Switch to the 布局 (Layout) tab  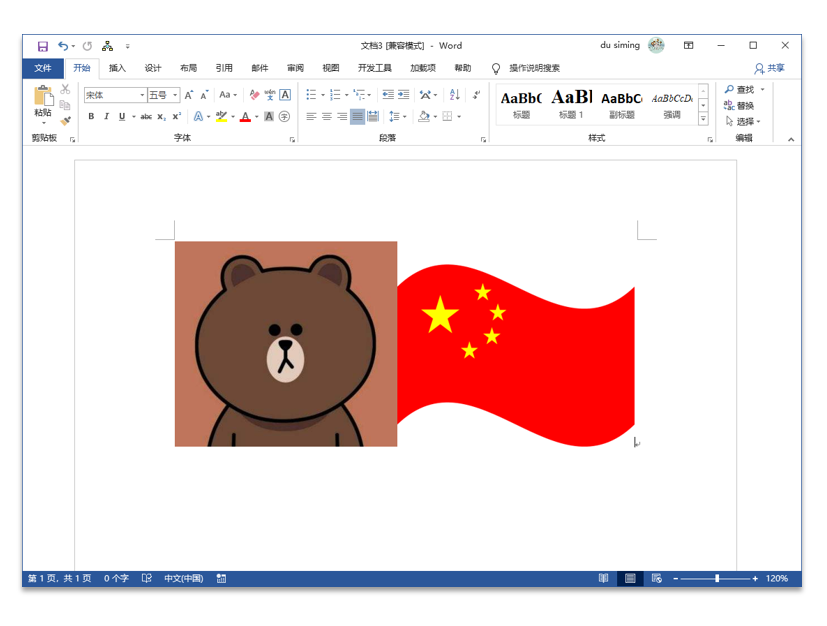188,68
